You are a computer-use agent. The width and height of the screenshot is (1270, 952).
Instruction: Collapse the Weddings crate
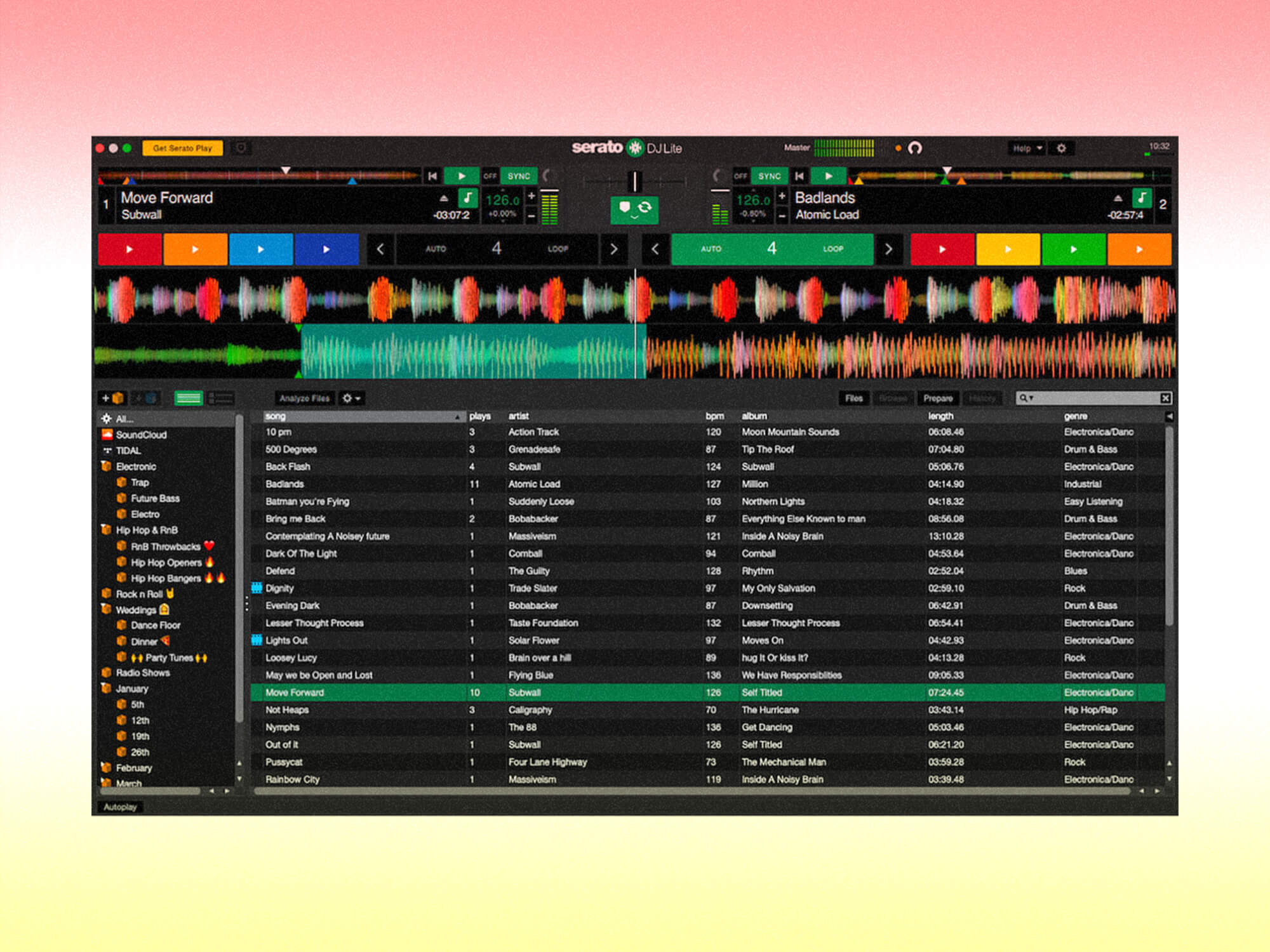(107, 609)
